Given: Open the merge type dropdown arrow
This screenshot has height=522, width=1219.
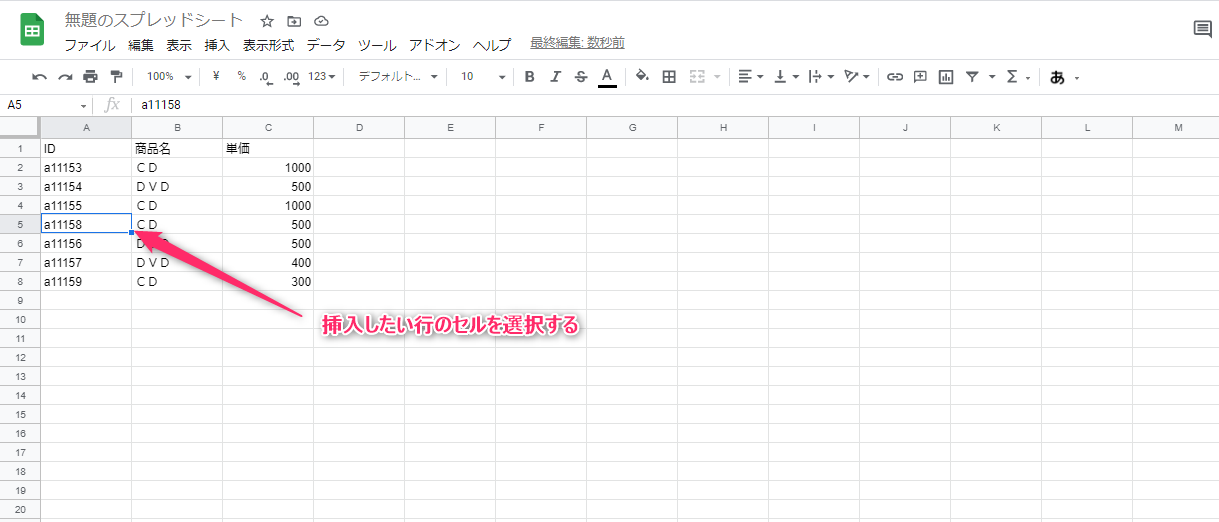Looking at the screenshot, I should 717,76.
